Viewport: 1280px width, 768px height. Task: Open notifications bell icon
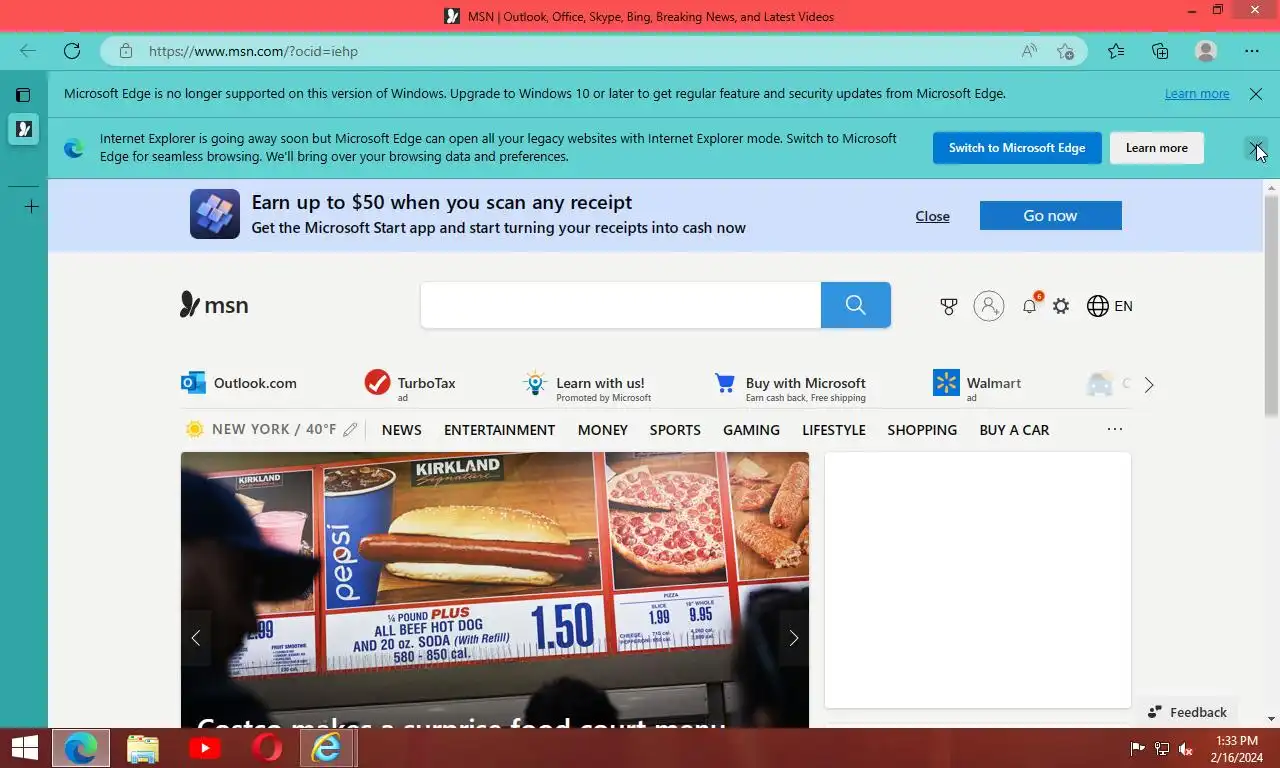[x=1029, y=306]
